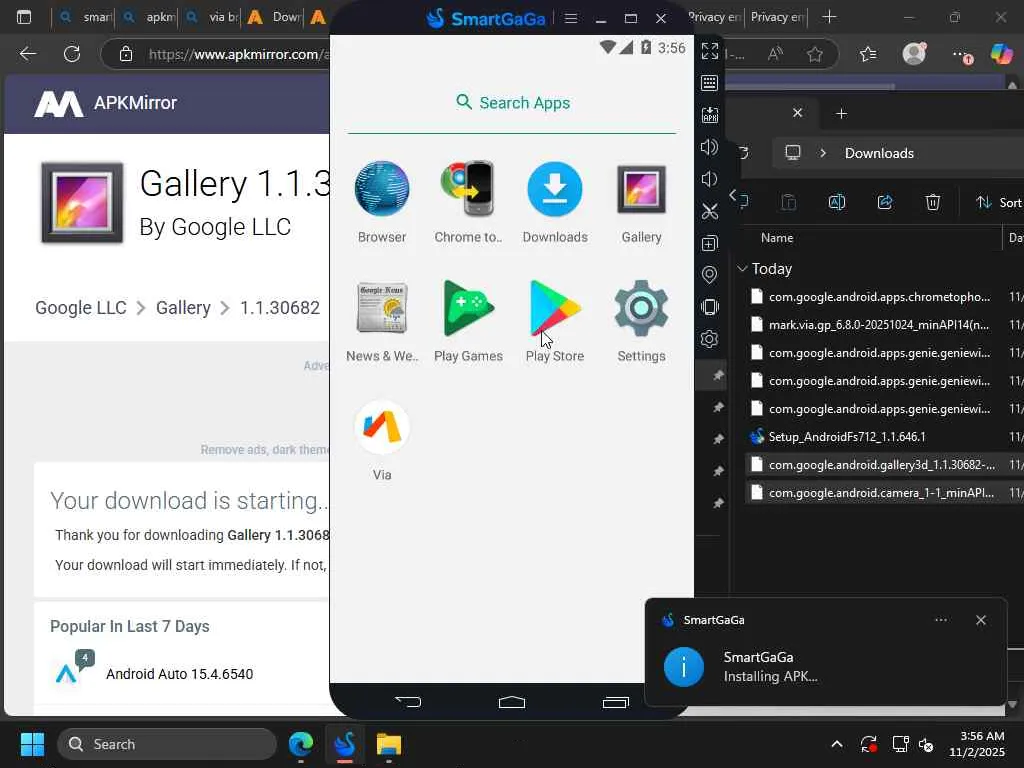Add new File Explorer tab
The width and height of the screenshot is (1024, 768).
(x=841, y=114)
